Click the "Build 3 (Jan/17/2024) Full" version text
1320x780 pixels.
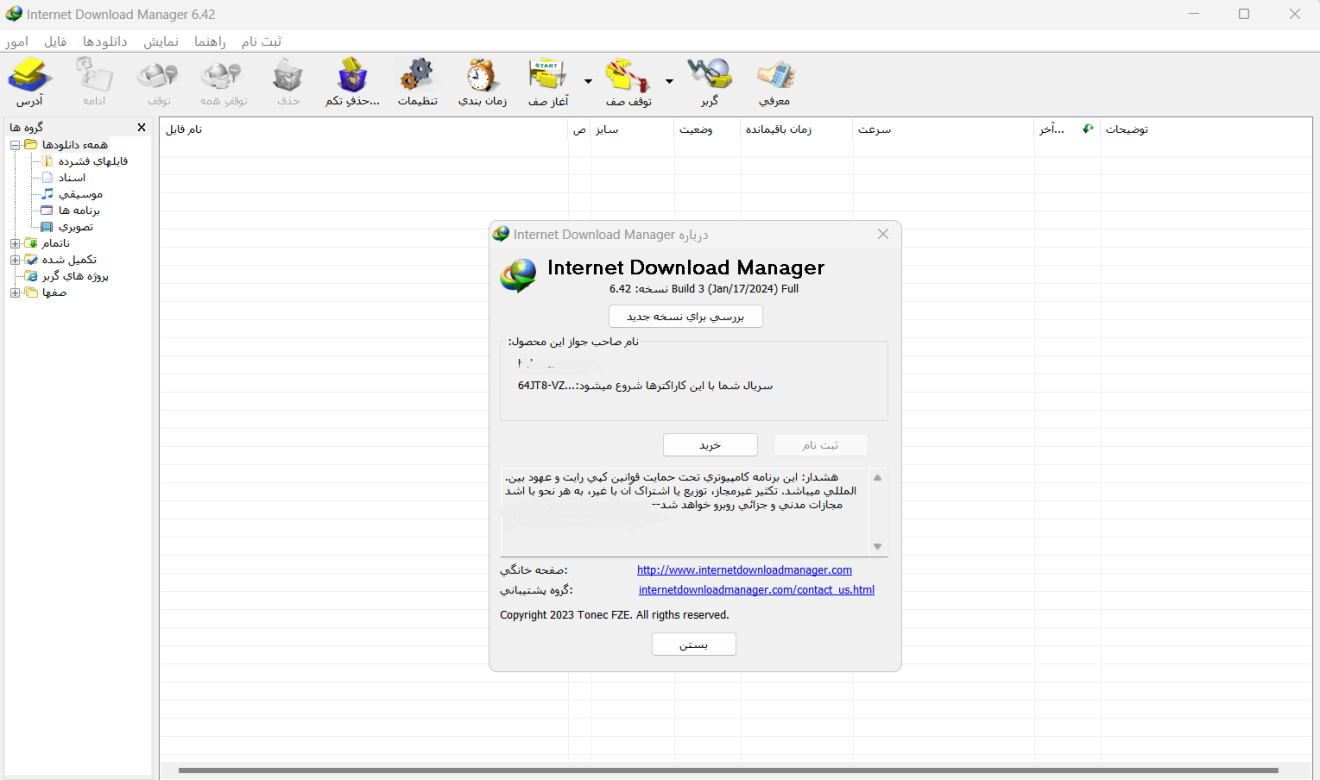coord(735,289)
